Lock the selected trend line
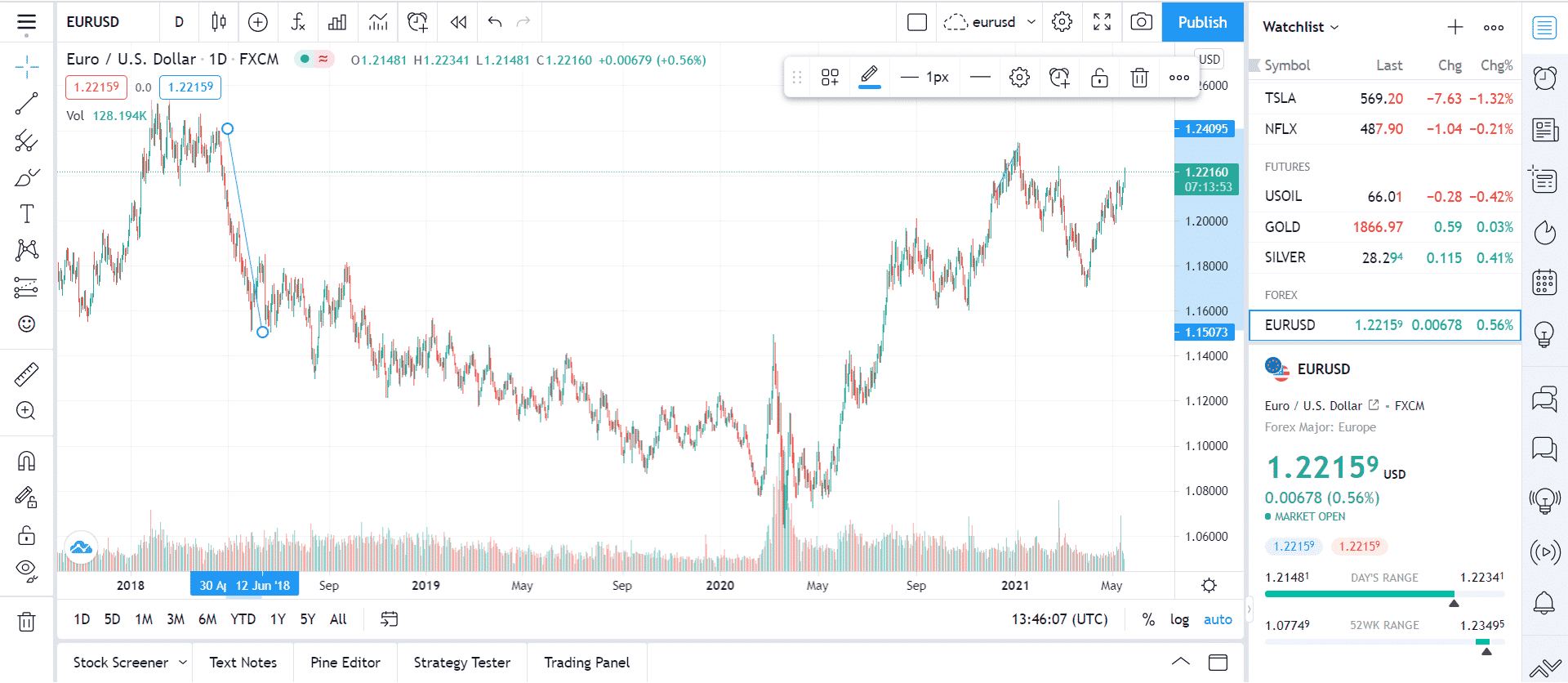The height and width of the screenshot is (683, 1568). pos(1099,78)
